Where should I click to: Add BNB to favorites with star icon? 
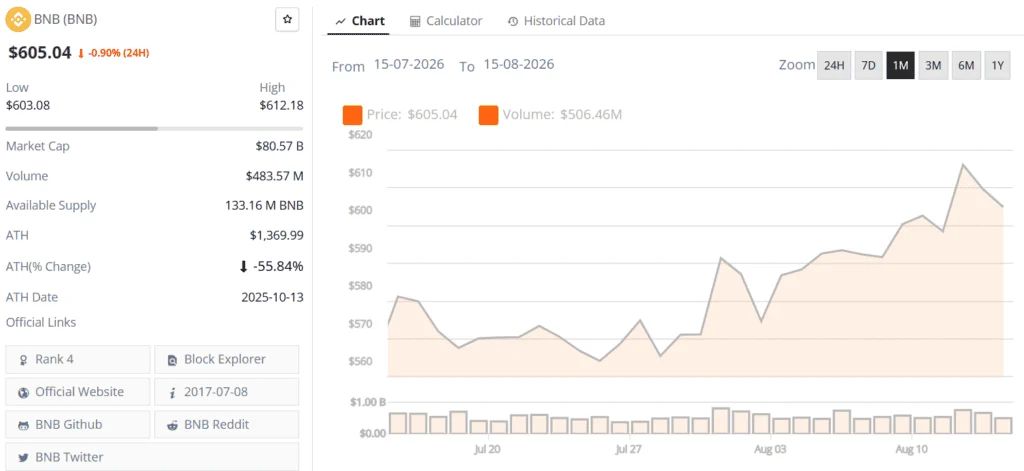coord(287,20)
